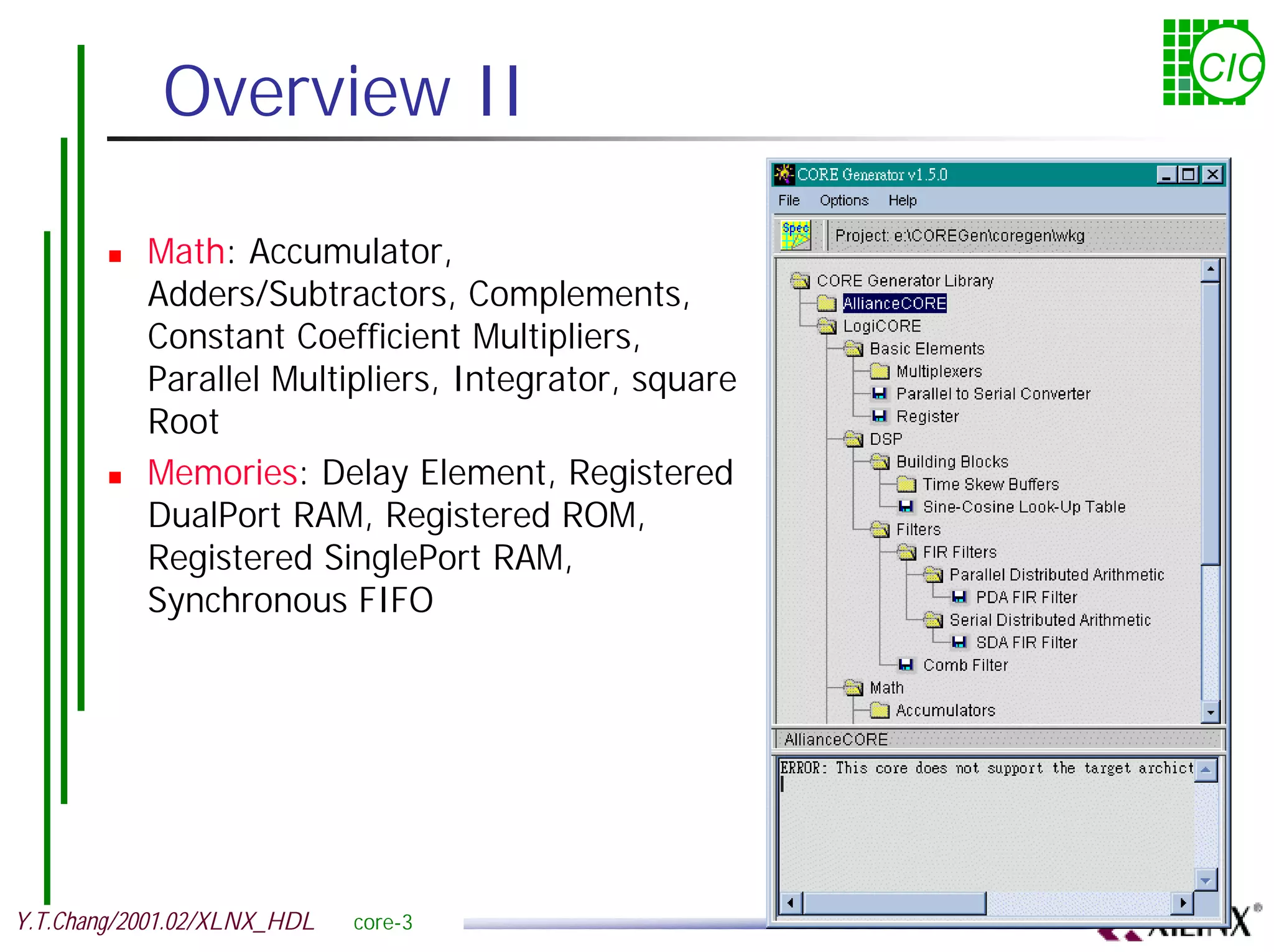Click the FIR Filters folder icon
Image resolution: width=1274 pixels, height=952 pixels.
(x=906, y=552)
